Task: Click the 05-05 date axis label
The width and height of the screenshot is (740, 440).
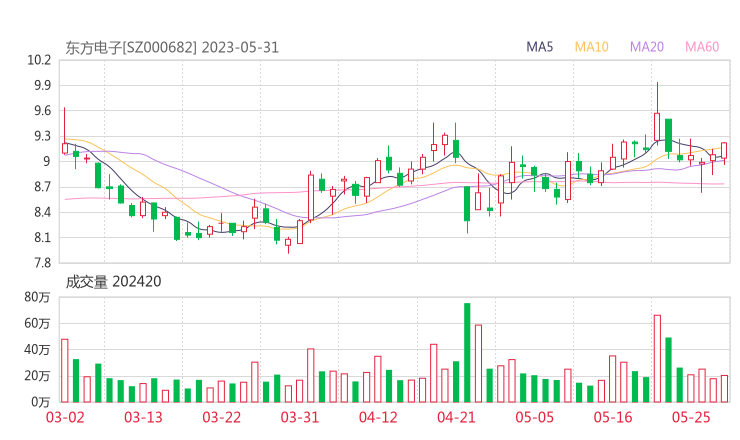Action: pyautogui.click(x=534, y=417)
